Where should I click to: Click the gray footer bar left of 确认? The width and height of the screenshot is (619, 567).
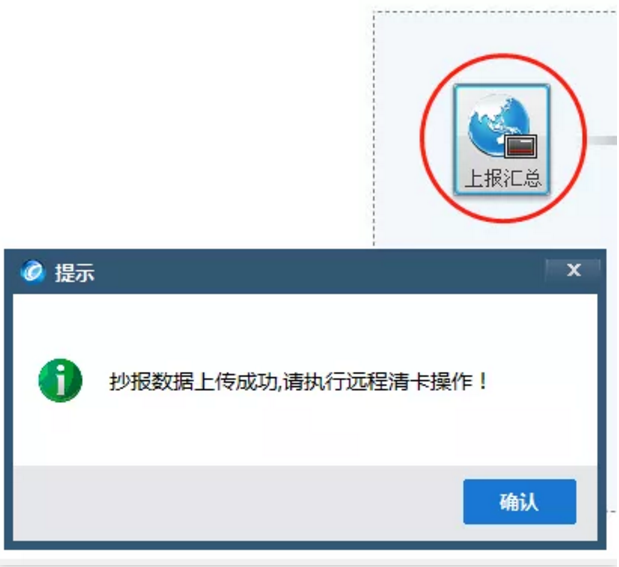pos(237,502)
